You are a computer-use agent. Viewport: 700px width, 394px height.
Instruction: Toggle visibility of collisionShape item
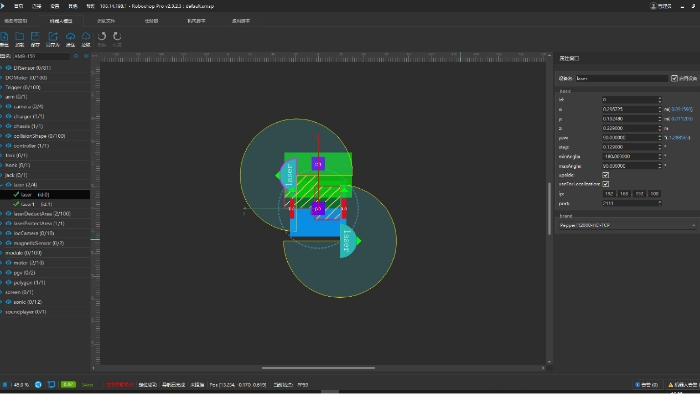pos(8,136)
